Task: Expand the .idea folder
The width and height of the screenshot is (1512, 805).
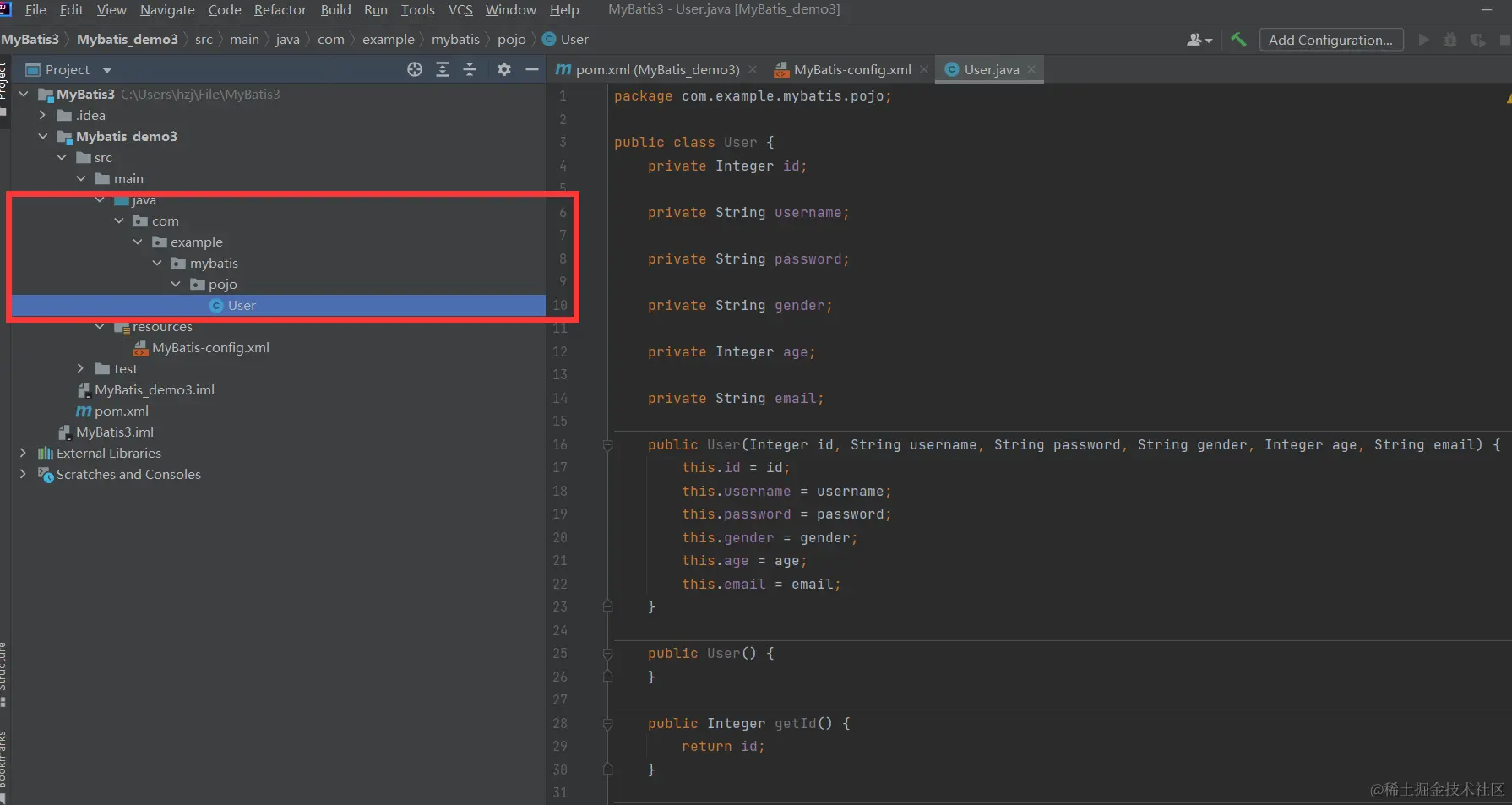Action: point(42,115)
